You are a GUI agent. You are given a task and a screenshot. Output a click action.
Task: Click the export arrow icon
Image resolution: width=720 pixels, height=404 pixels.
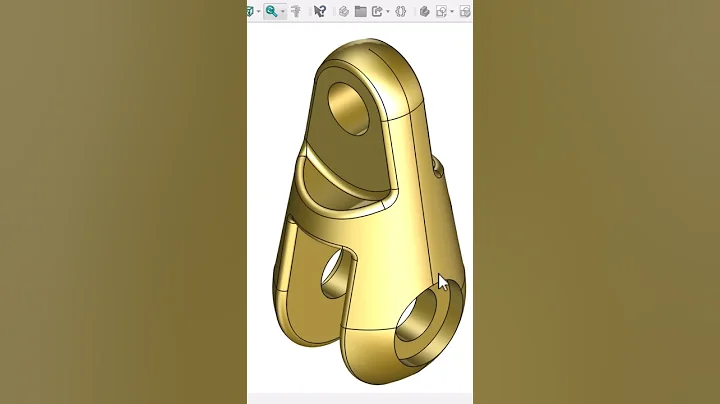pos(377,11)
